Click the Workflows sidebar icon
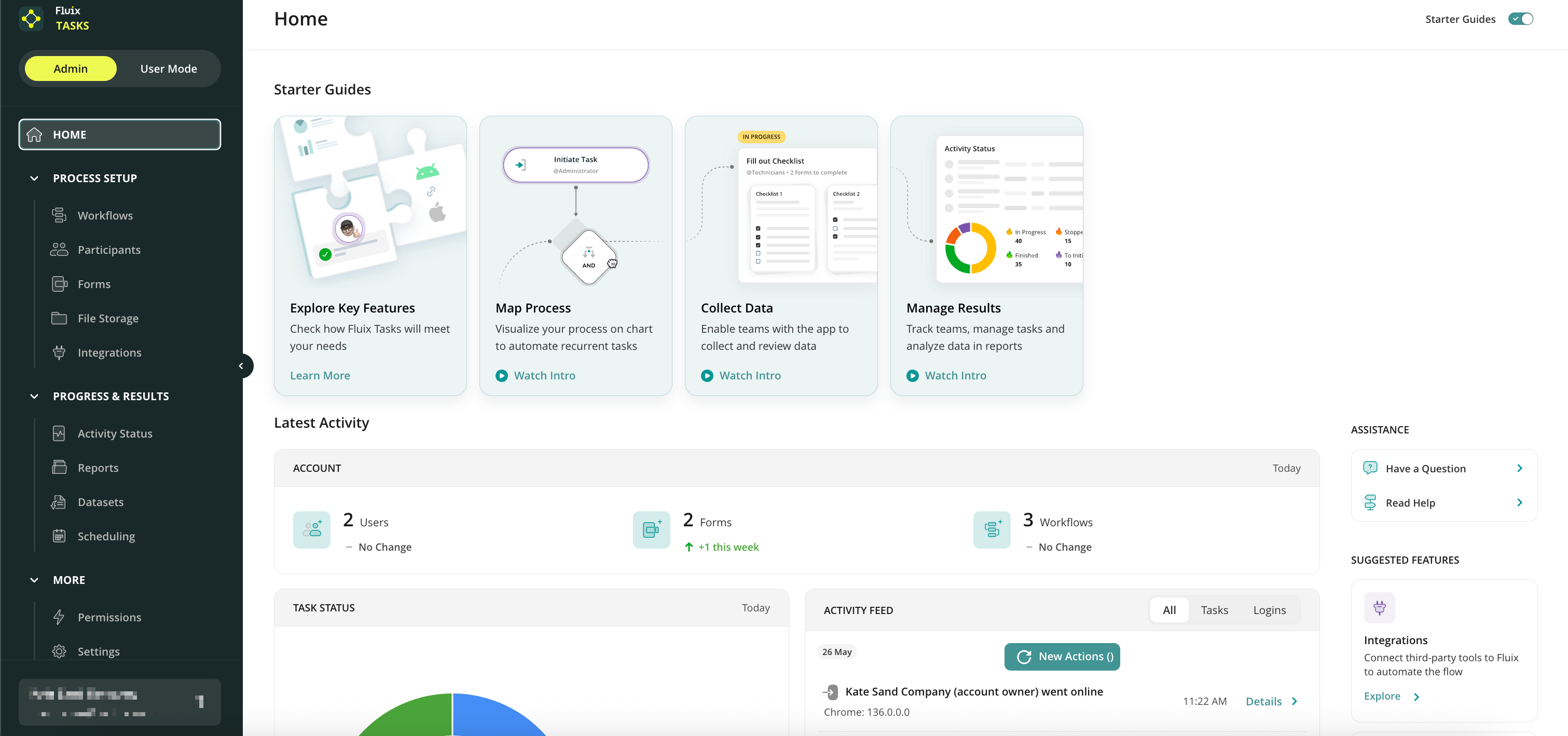Viewport: 1568px width, 736px height. pos(59,215)
